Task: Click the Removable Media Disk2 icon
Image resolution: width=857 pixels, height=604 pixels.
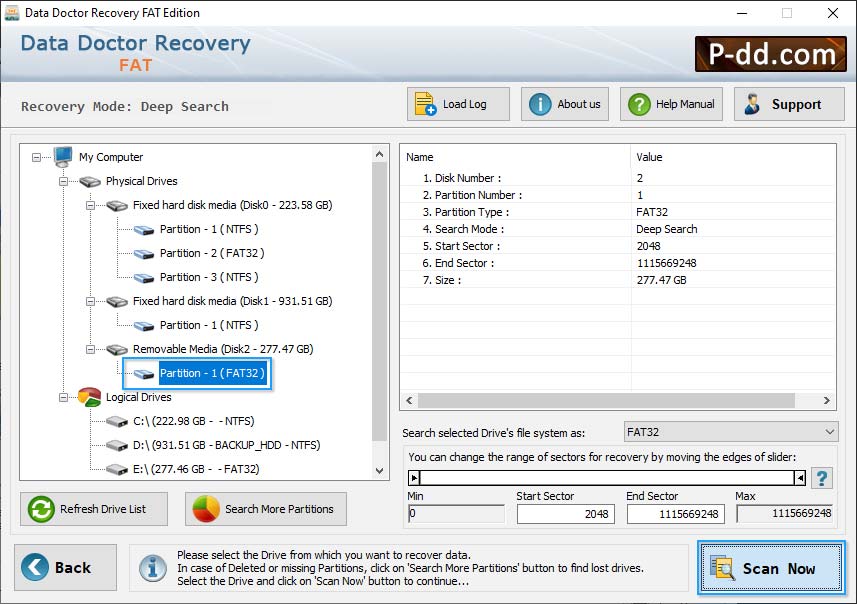Action: pyautogui.click(x=117, y=349)
